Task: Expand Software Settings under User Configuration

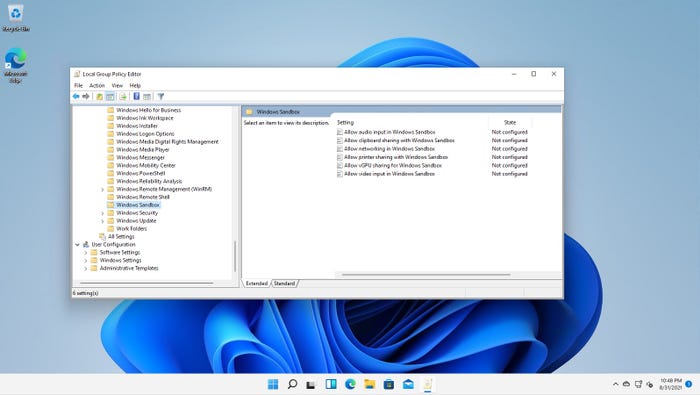Action: [x=86, y=253]
